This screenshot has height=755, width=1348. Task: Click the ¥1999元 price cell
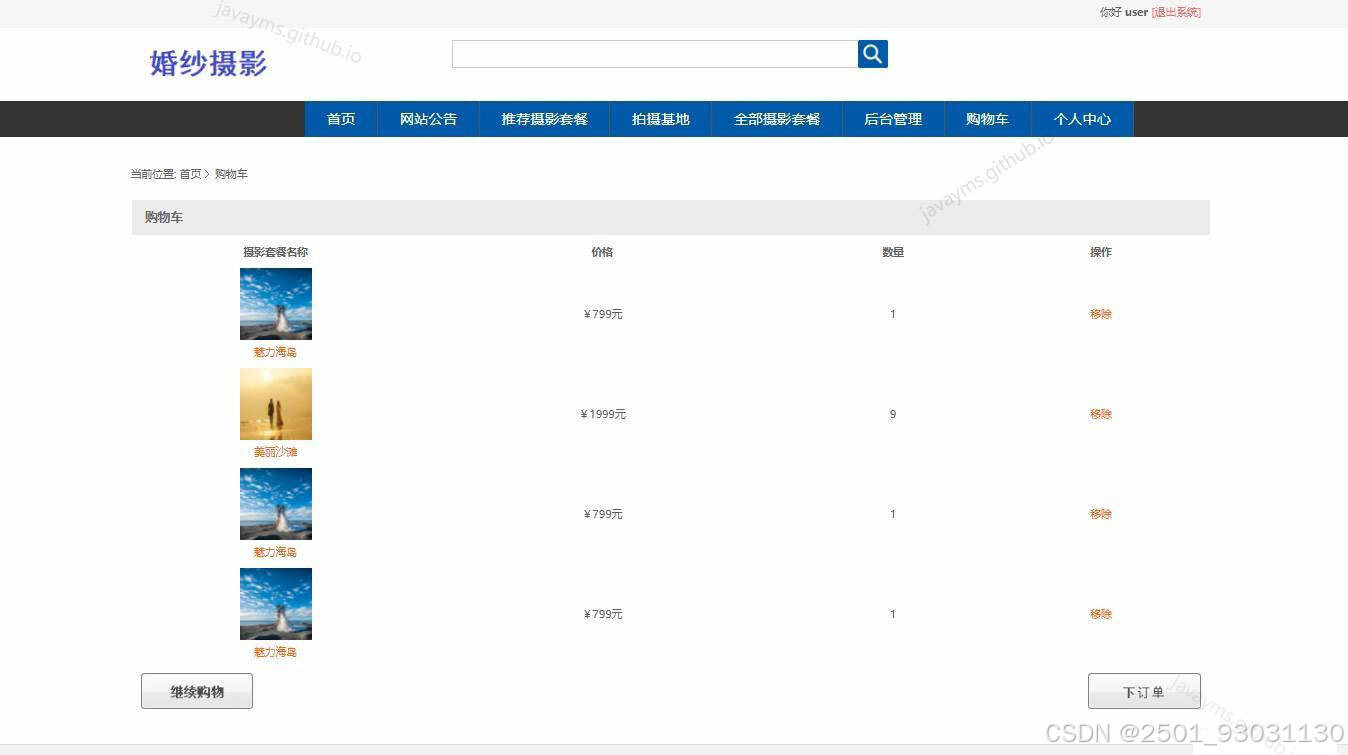click(603, 414)
